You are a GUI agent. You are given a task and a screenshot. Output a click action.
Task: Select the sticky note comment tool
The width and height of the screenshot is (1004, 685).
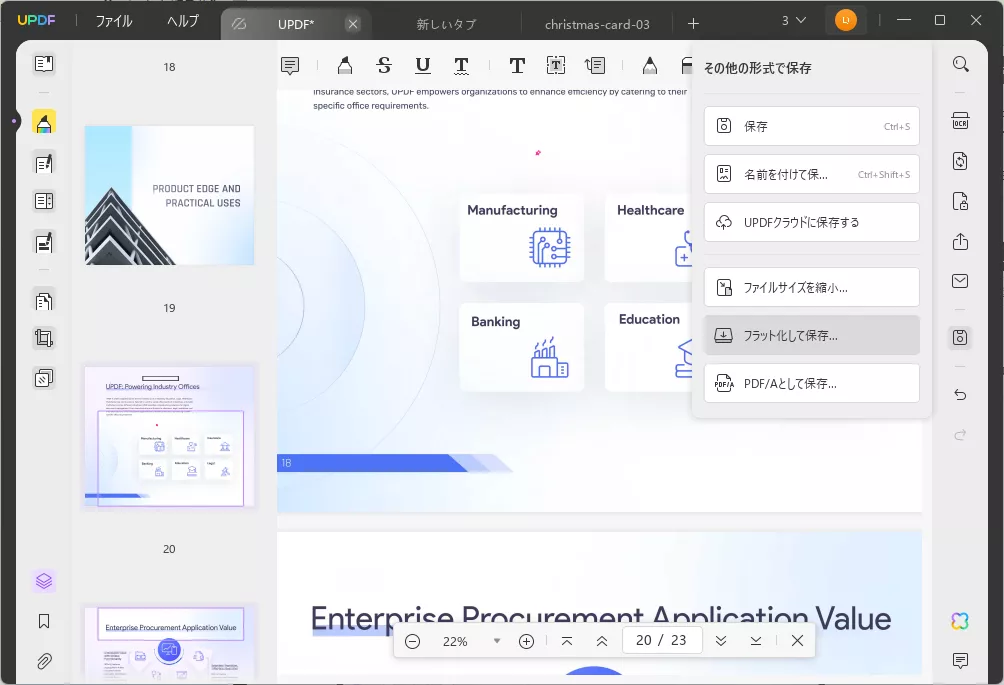290,65
